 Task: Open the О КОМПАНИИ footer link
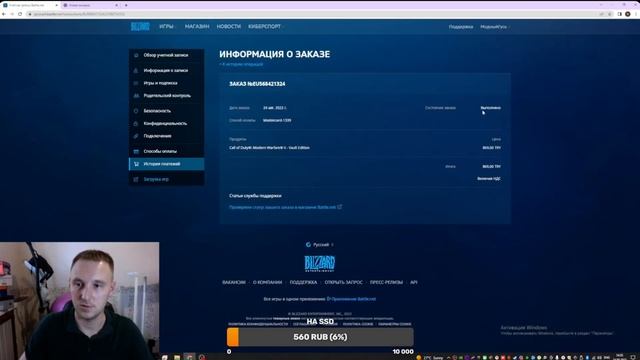(267, 282)
